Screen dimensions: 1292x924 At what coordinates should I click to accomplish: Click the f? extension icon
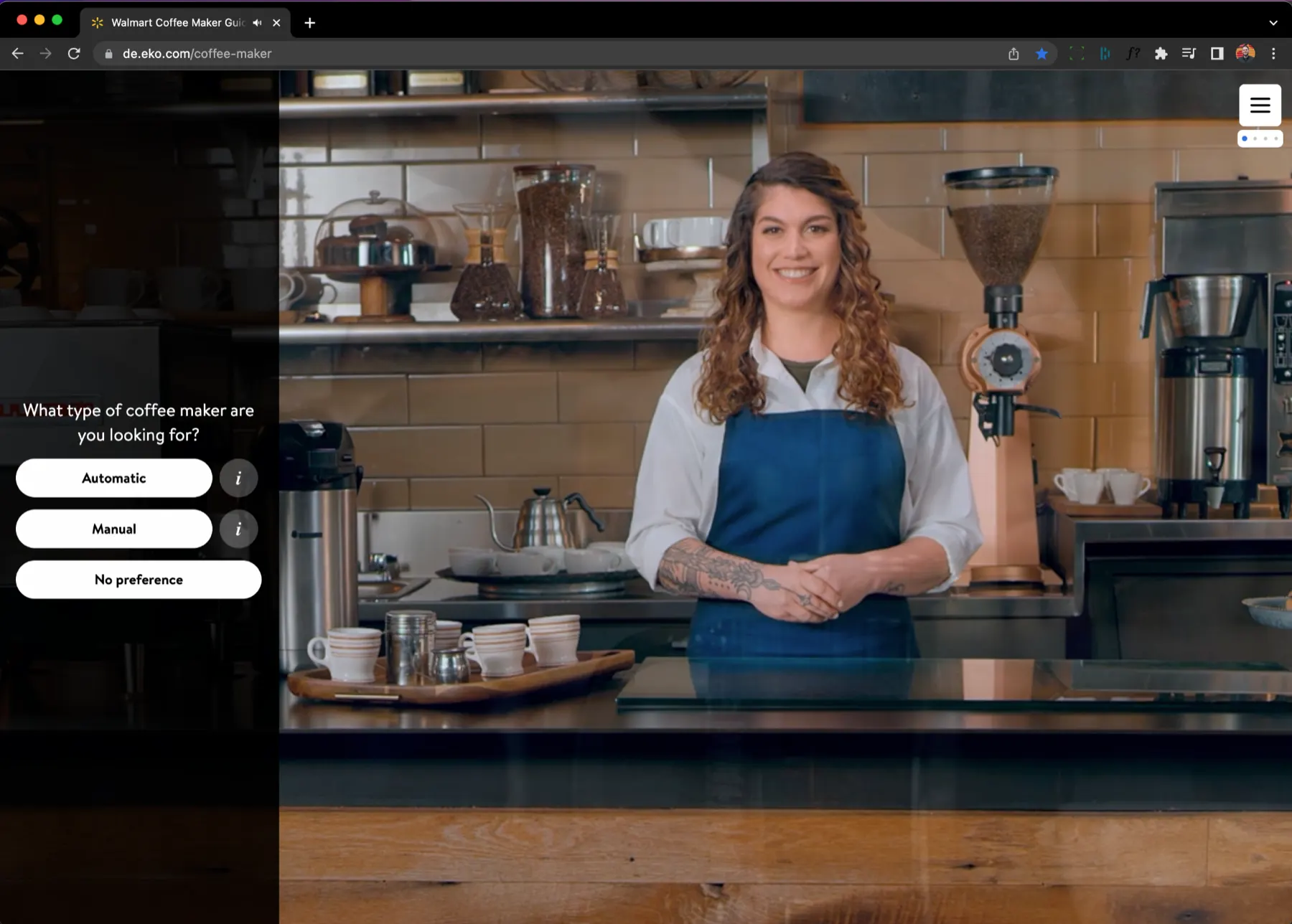click(1133, 54)
